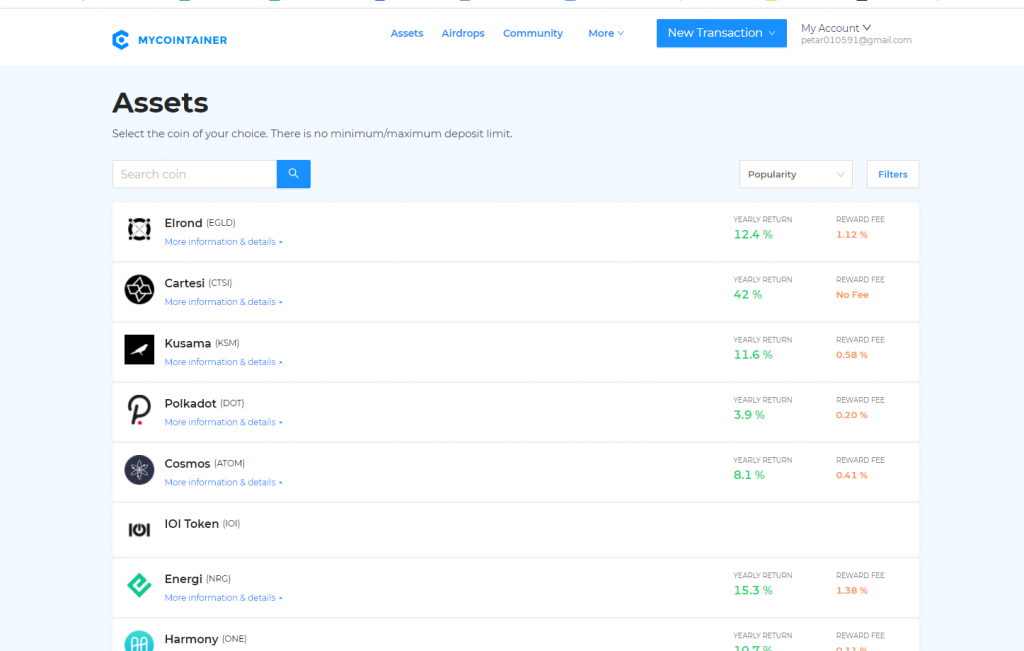1024x651 pixels.
Task: Expand the My Account menu
Action: click(x=836, y=28)
